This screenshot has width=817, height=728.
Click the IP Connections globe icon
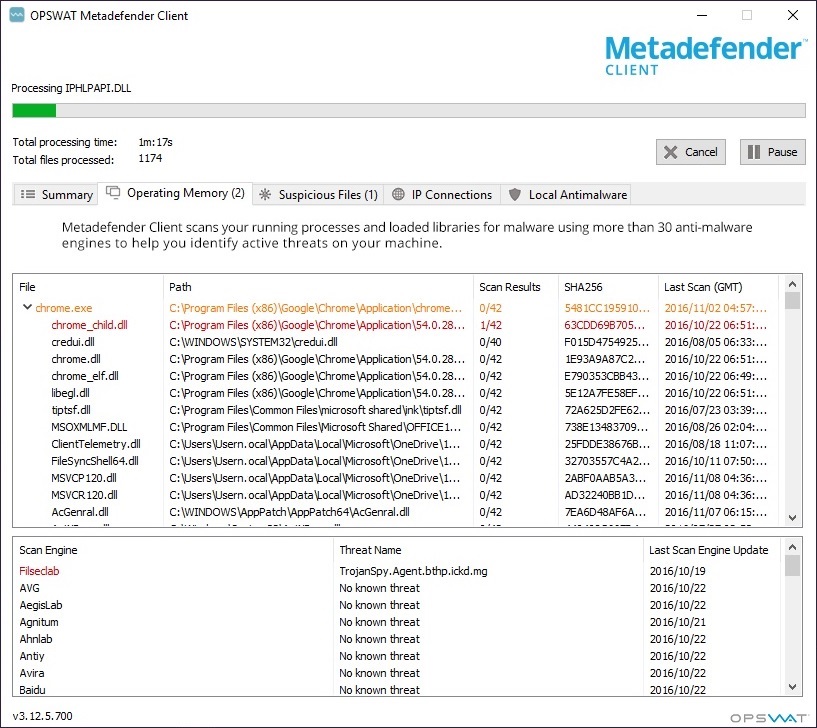tap(398, 194)
